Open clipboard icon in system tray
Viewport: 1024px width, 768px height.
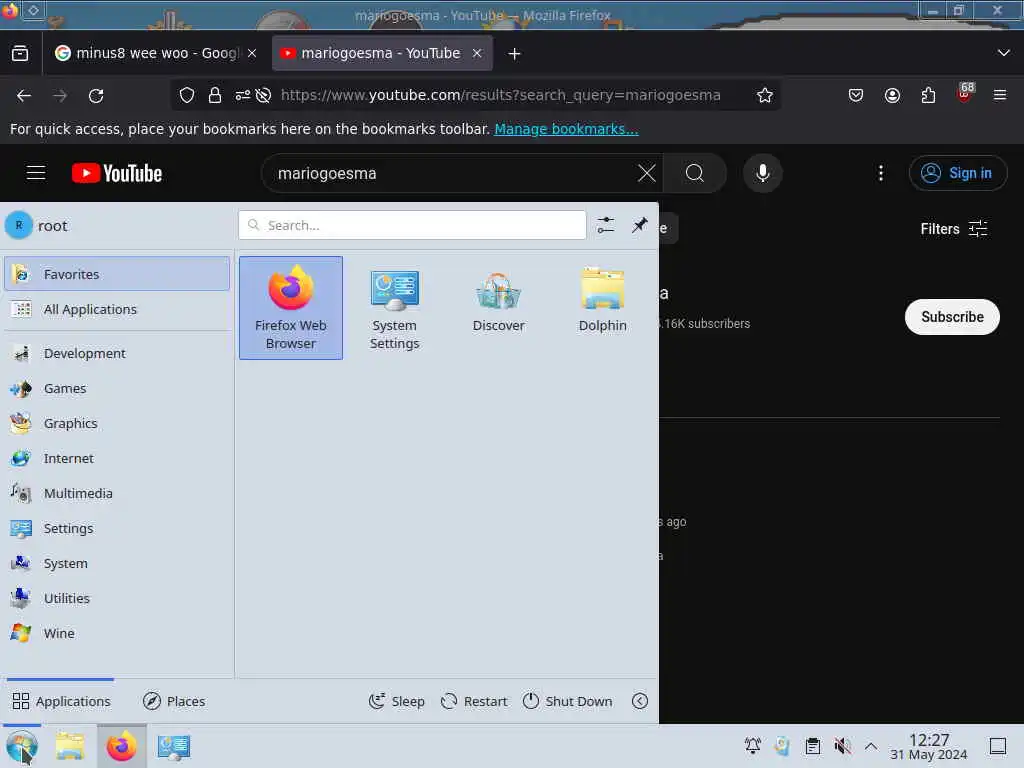(x=813, y=746)
